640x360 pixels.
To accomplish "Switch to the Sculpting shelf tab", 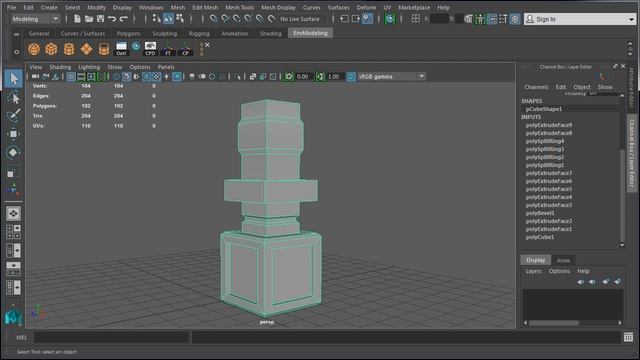I will pyautogui.click(x=164, y=33).
